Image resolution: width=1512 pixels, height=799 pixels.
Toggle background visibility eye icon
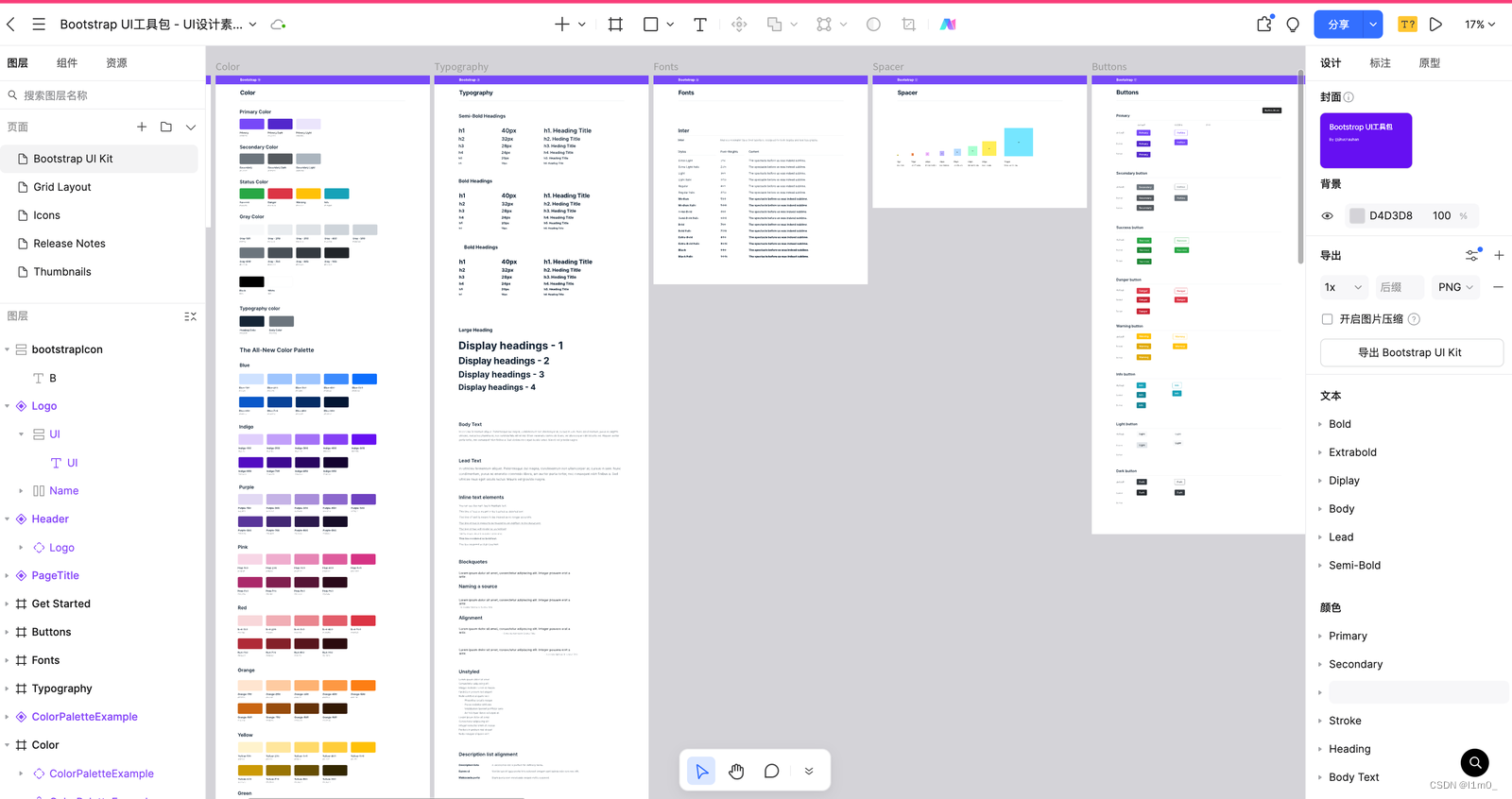click(x=1327, y=216)
